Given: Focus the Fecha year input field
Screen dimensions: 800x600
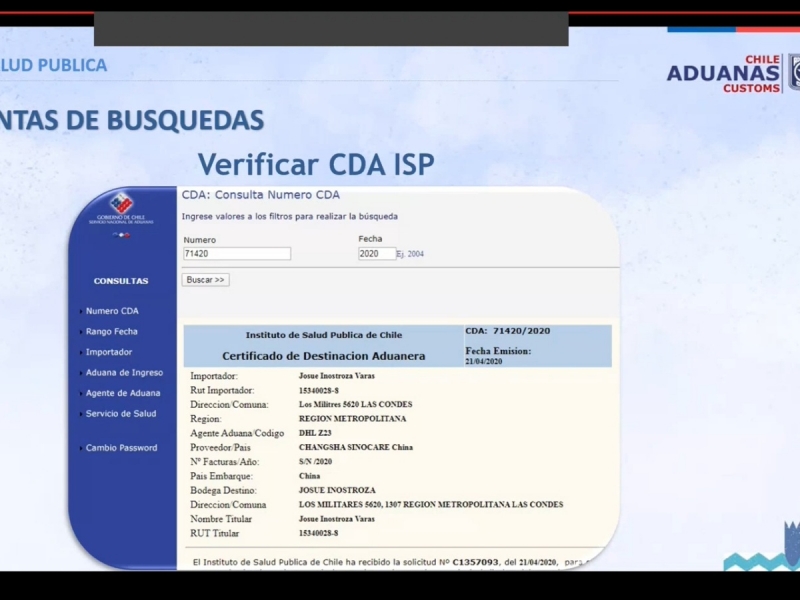Looking at the screenshot, I should pos(376,254).
